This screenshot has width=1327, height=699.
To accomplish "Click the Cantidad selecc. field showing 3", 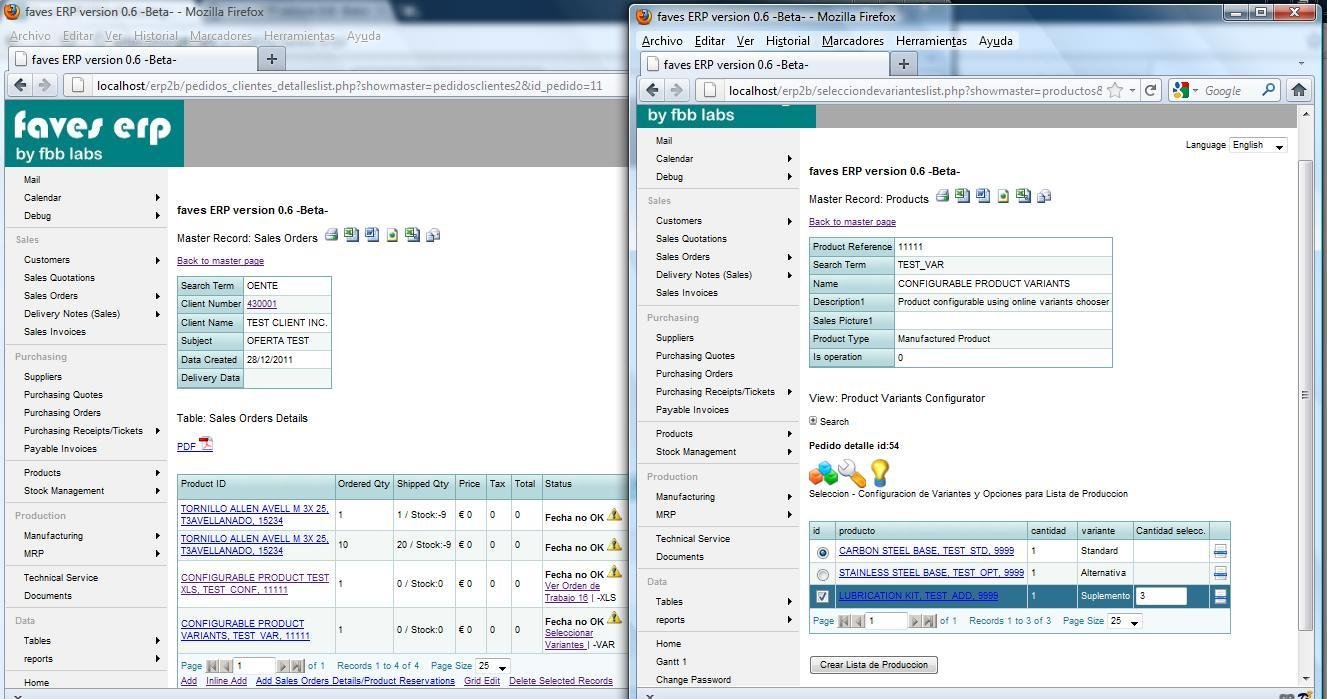I will pos(1161,595).
